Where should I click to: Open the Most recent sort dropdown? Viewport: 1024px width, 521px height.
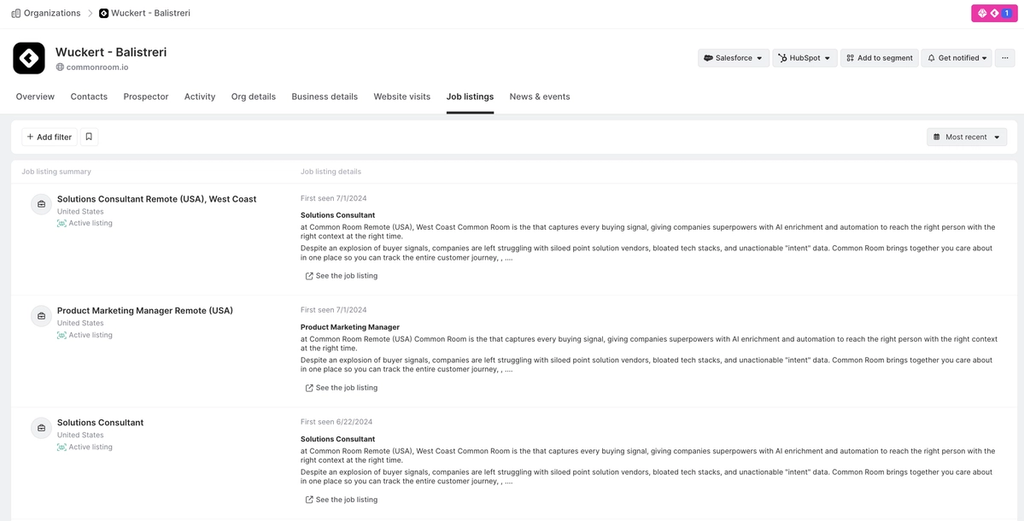[967, 137]
